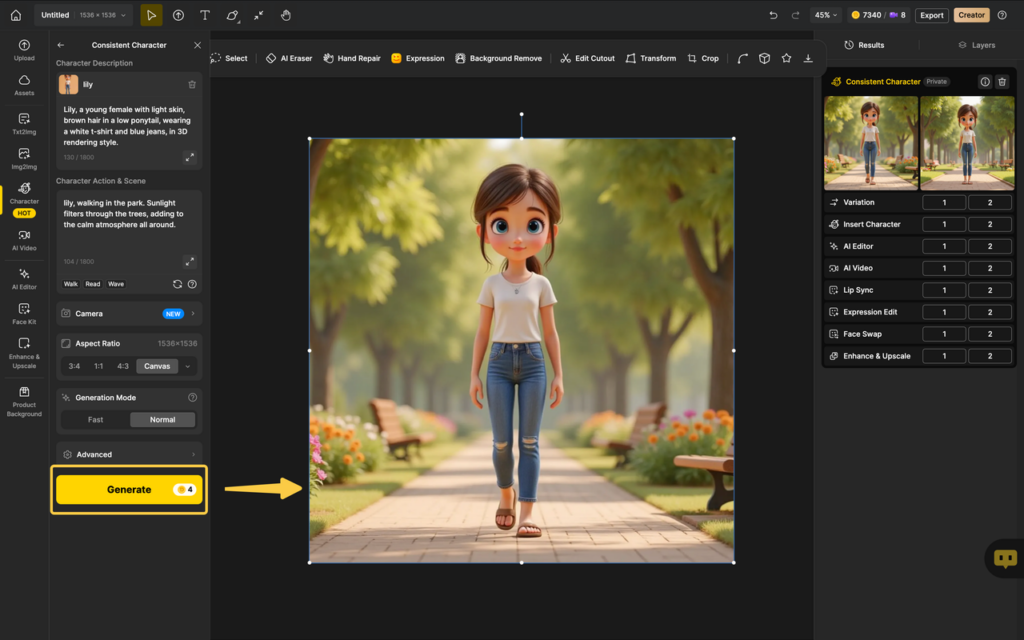The image size is (1024, 640).
Task: Switch to the Results tab
Action: 864,45
